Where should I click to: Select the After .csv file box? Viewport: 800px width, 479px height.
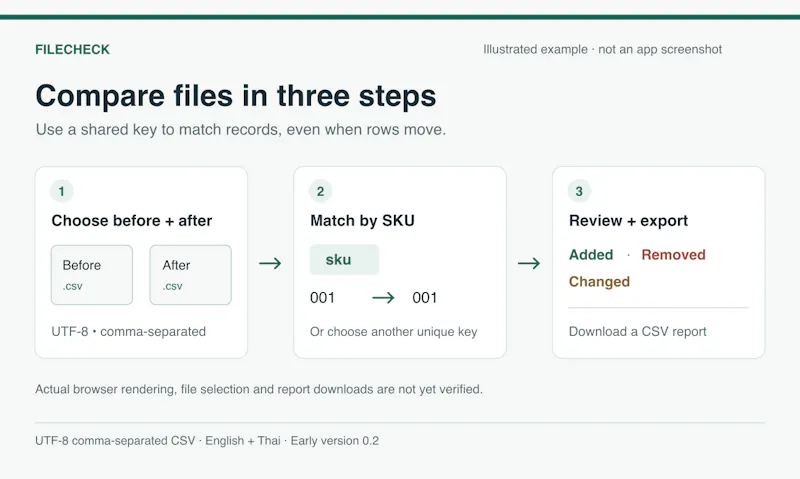click(190, 275)
